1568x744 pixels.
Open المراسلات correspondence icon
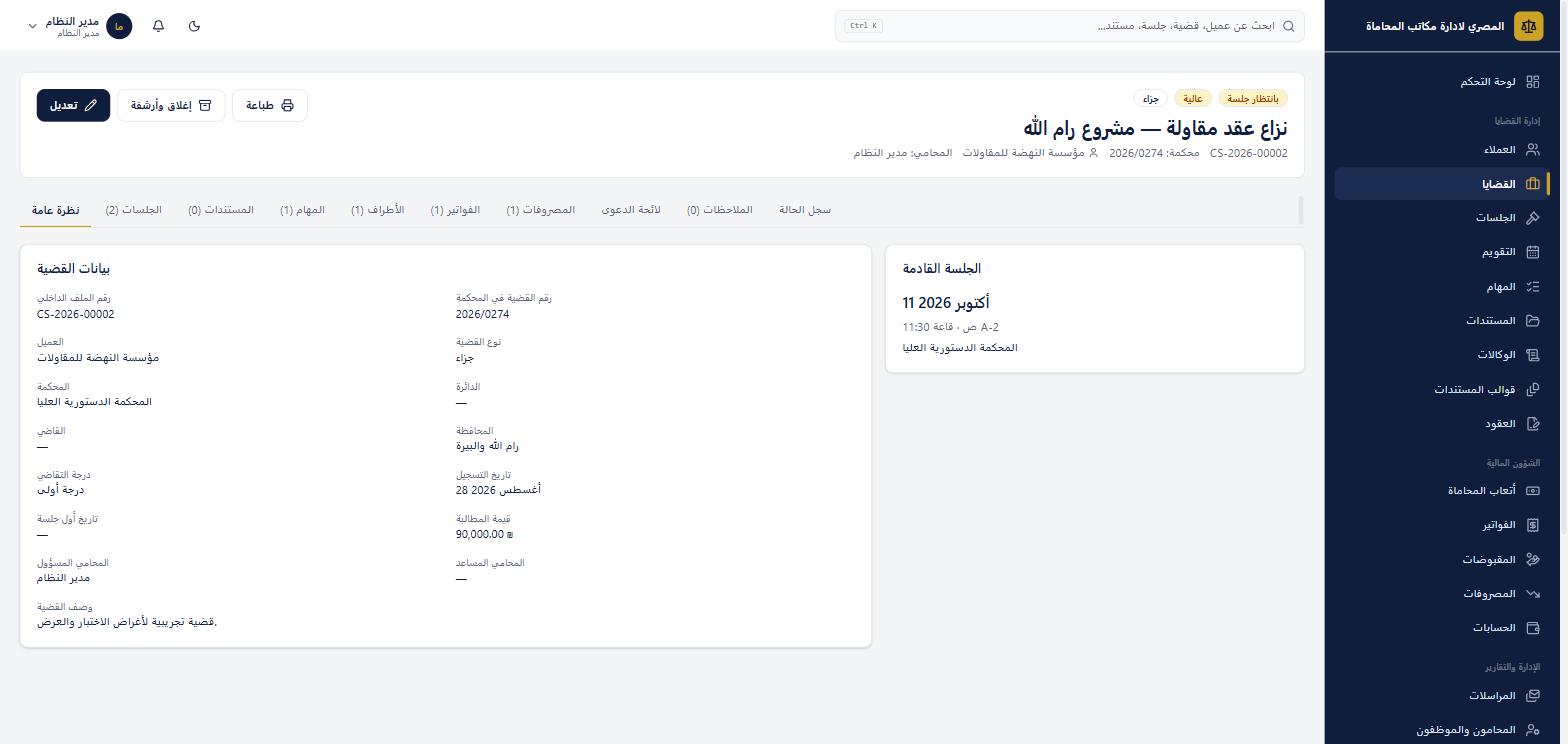tap(1533, 696)
